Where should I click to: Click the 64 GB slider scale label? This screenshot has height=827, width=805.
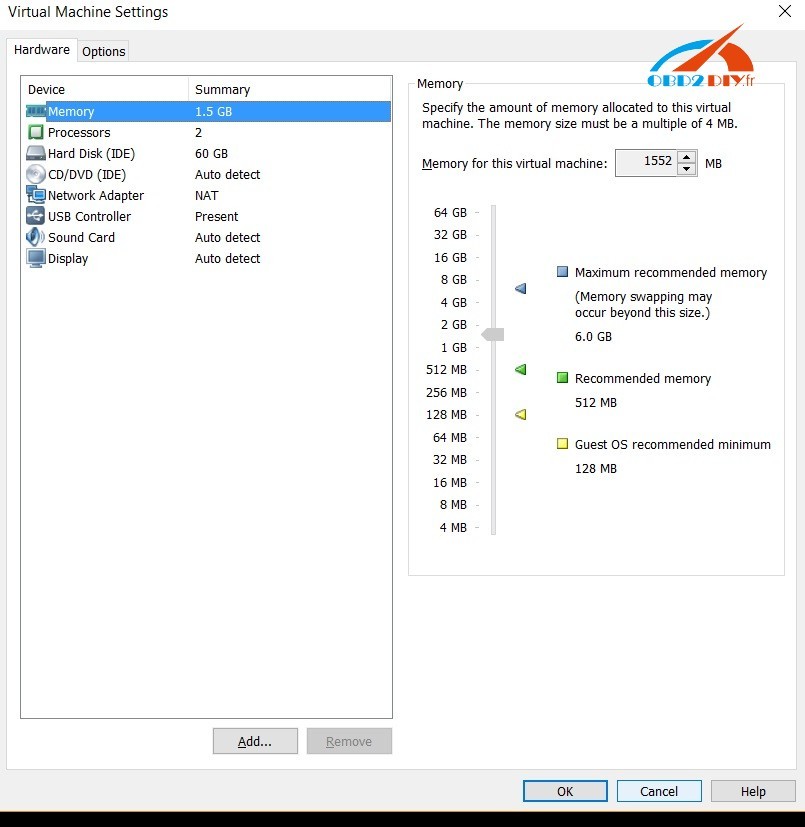[451, 213]
